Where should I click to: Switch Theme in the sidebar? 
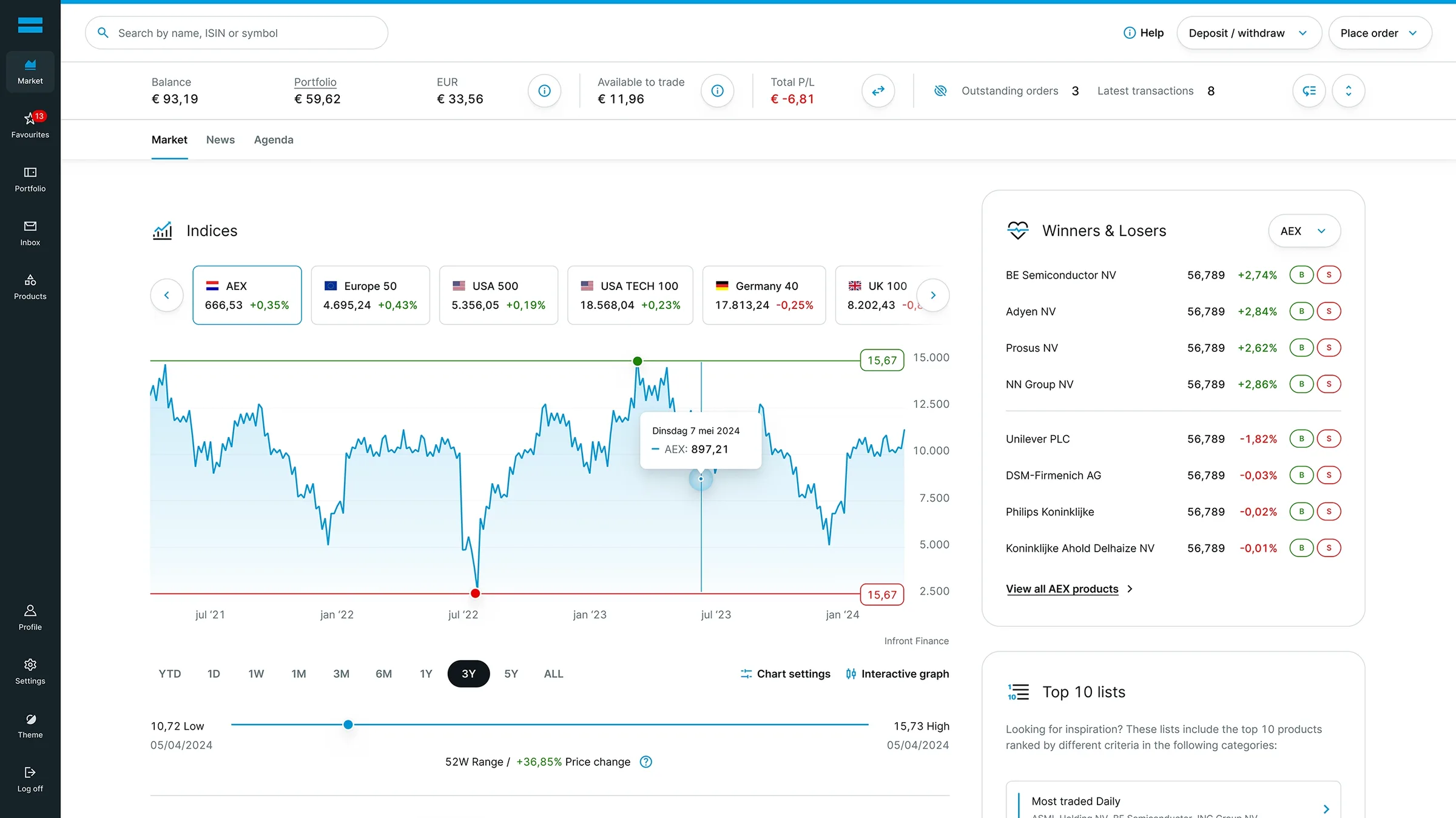[x=30, y=725]
